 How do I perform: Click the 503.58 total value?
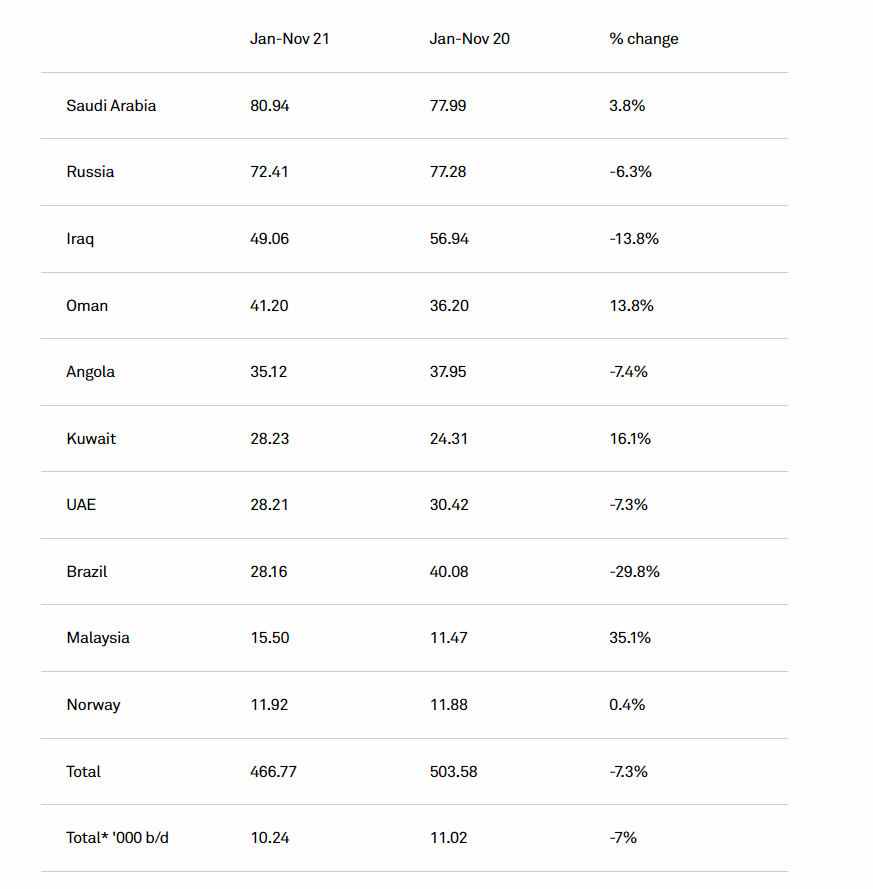[453, 771]
